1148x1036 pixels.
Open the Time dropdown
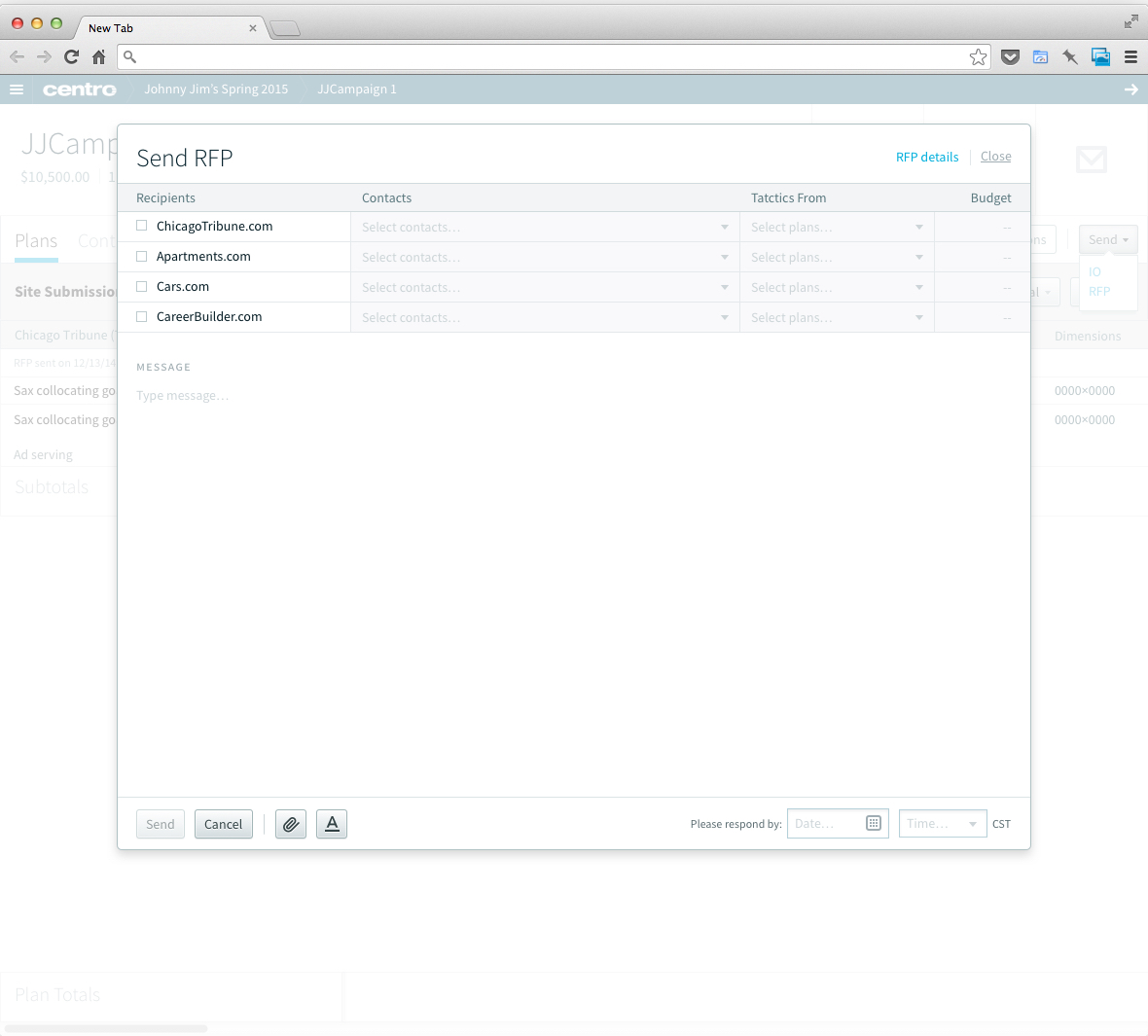[x=943, y=824]
